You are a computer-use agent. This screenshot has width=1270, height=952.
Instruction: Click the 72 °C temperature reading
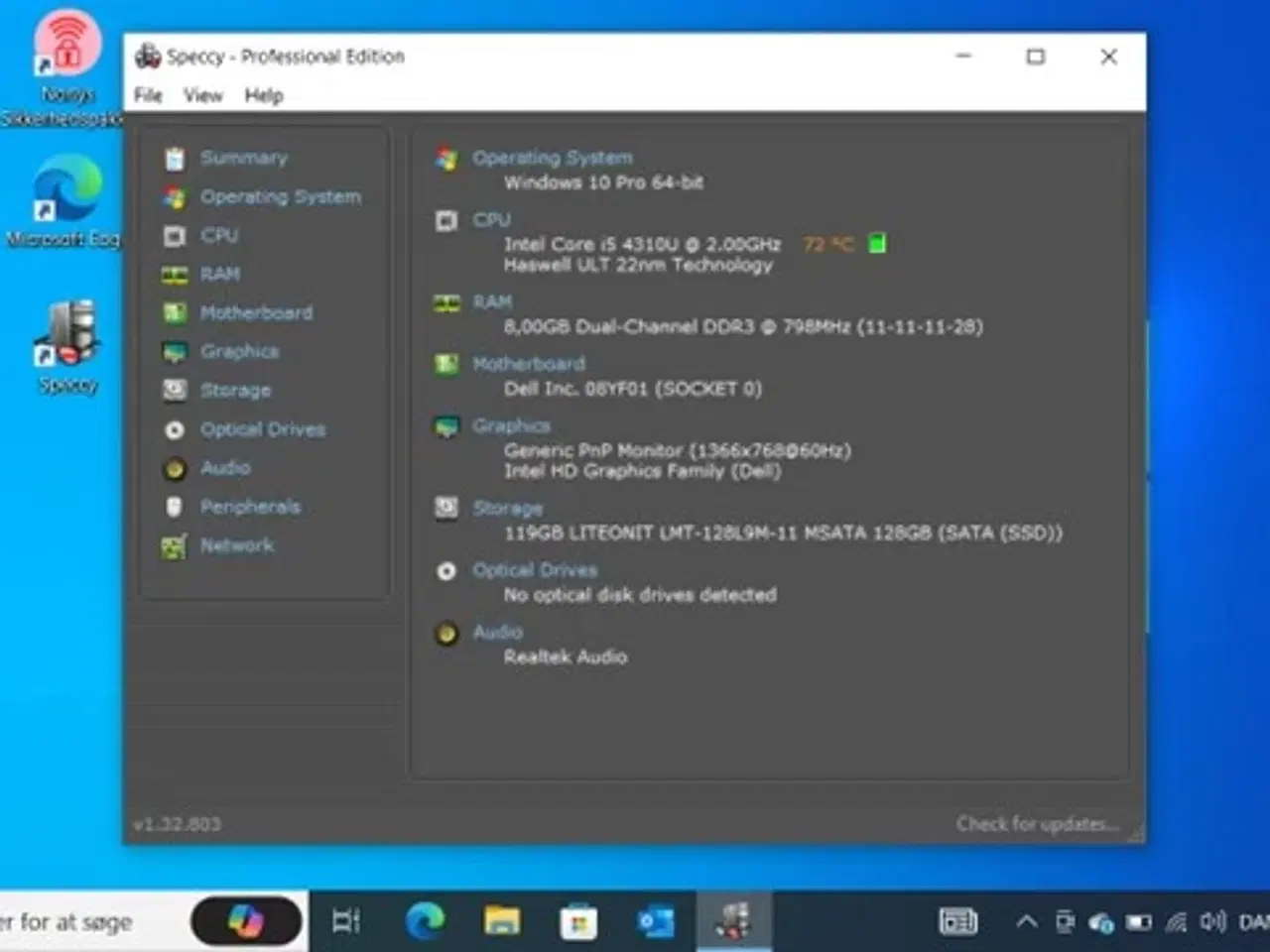[827, 244]
